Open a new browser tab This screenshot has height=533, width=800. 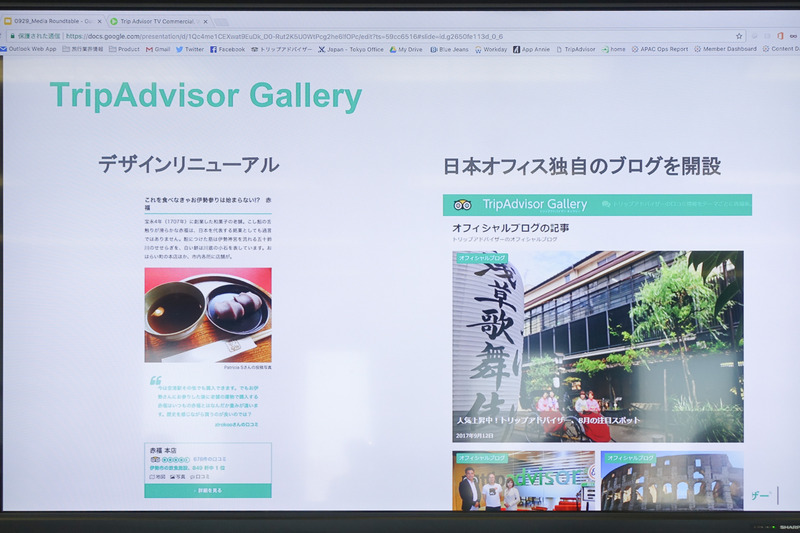221,22
